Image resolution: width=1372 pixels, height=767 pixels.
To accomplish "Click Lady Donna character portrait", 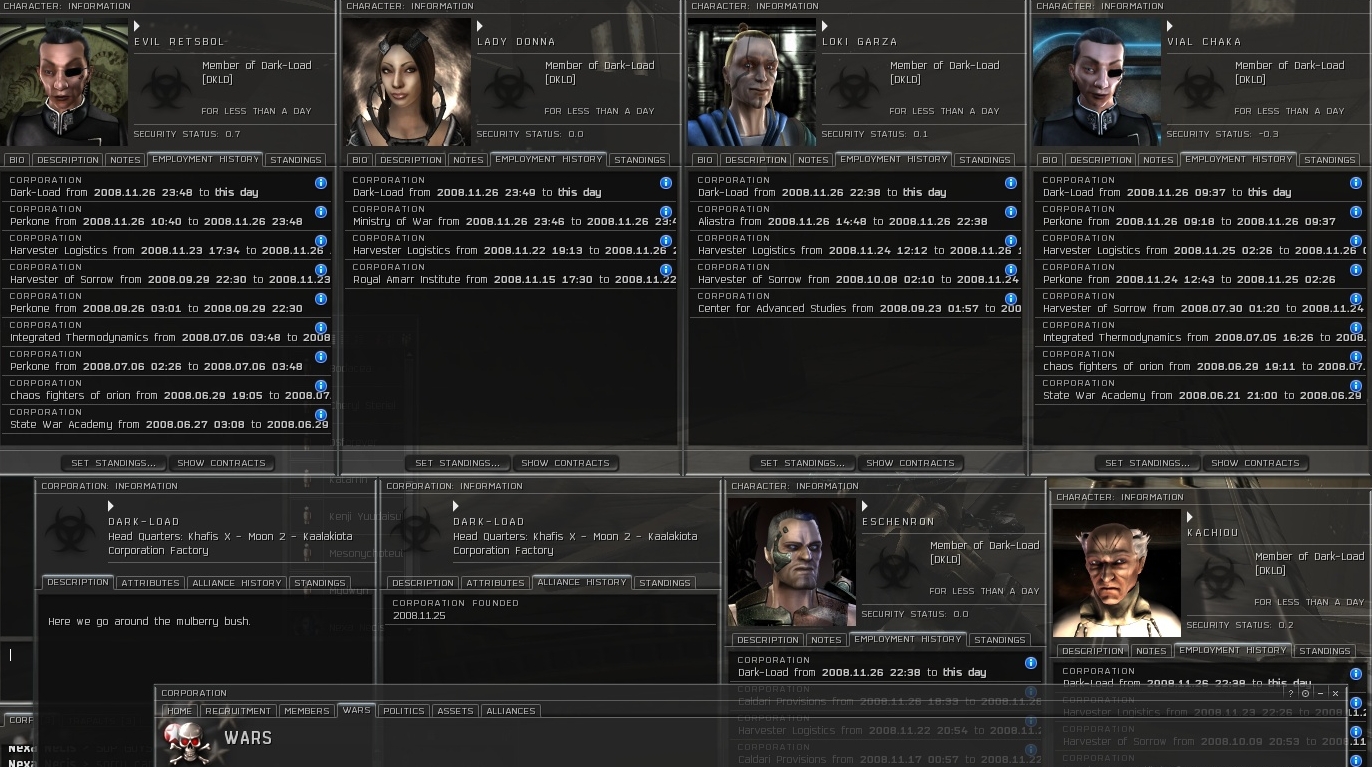I will tap(407, 82).
